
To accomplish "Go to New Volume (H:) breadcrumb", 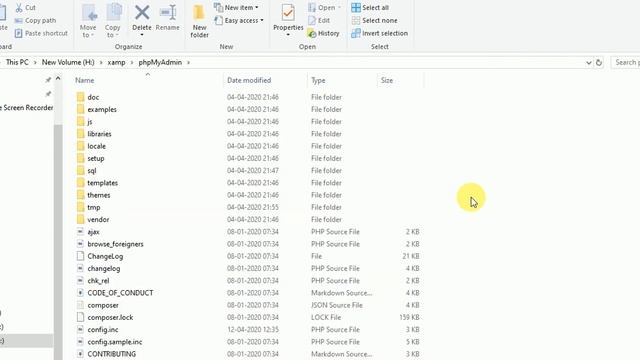I will tap(68, 62).
